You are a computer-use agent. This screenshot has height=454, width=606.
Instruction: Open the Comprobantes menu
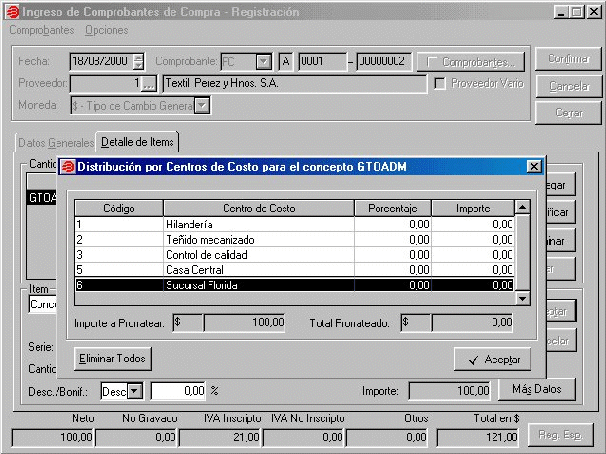(41, 30)
